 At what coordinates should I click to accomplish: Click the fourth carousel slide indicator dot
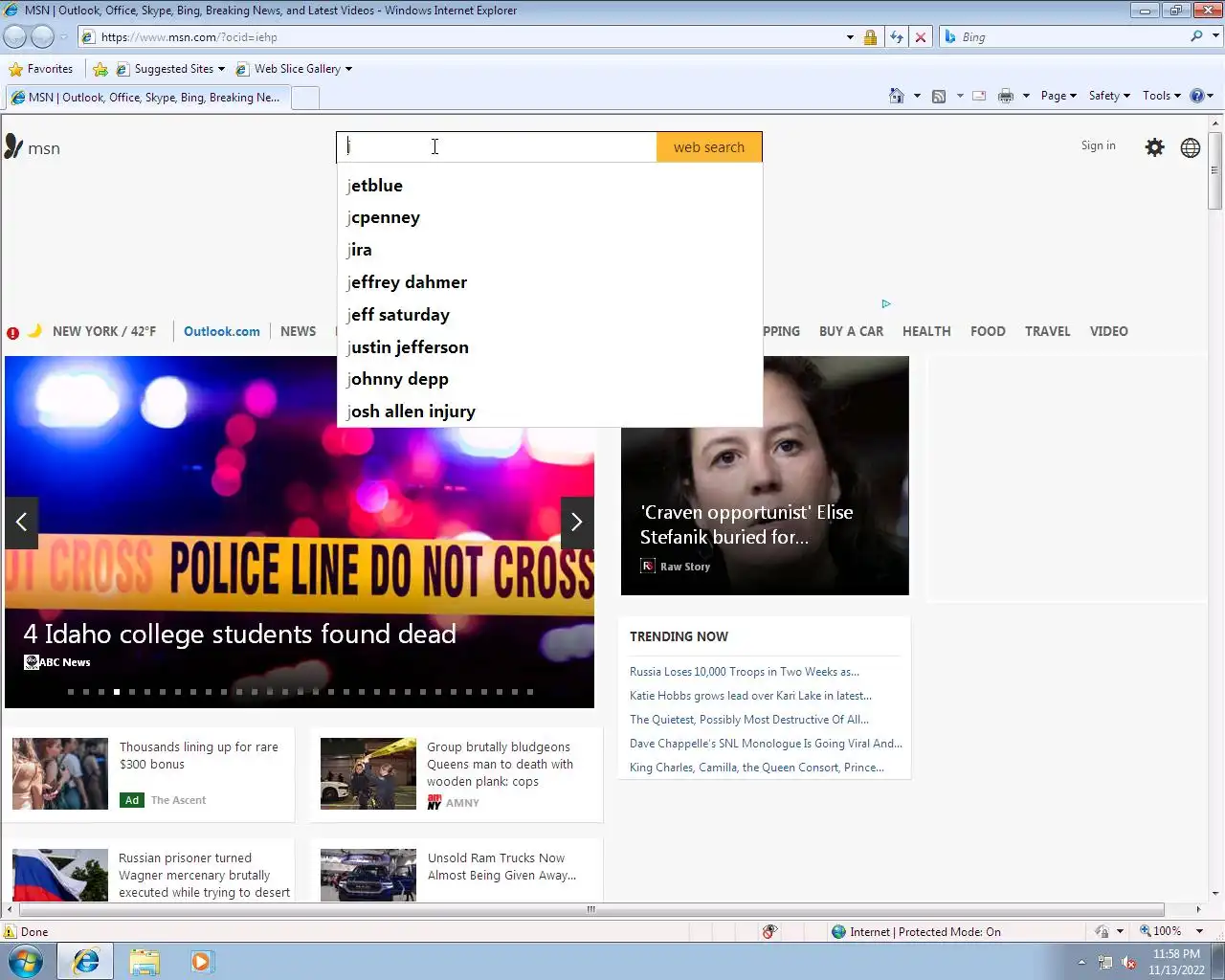tap(117, 691)
